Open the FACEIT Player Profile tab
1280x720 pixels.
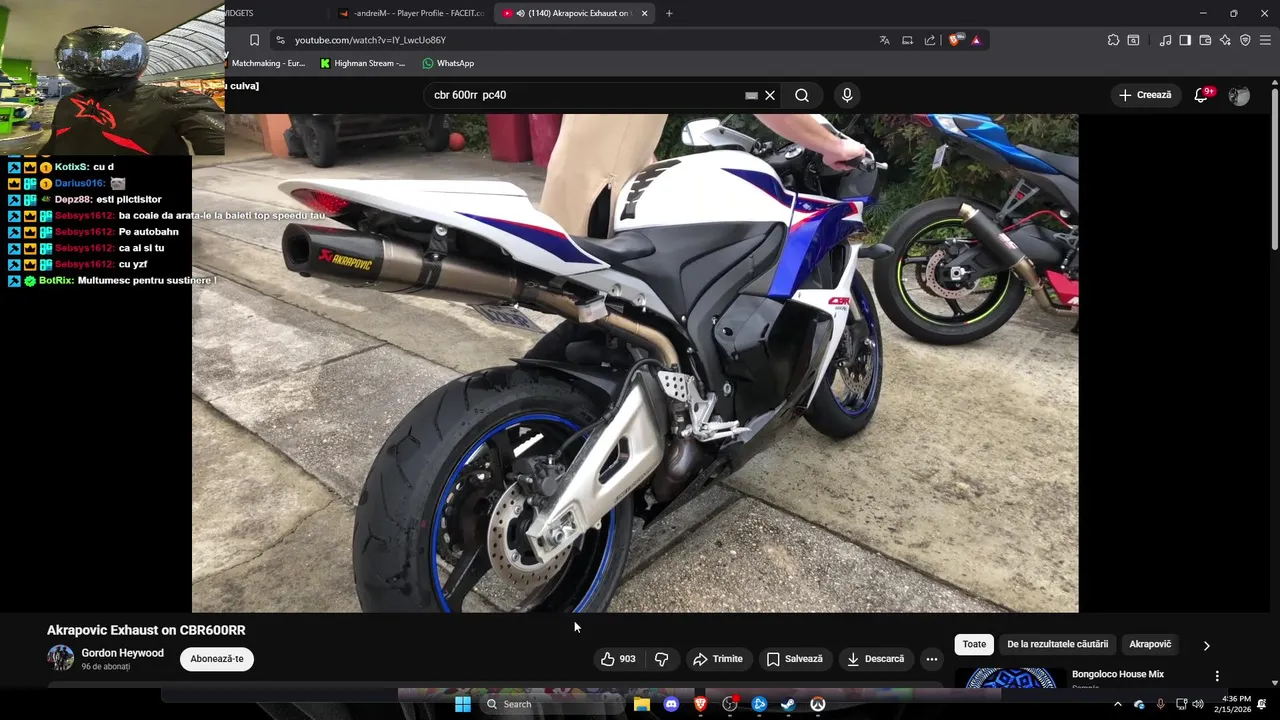click(x=410, y=13)
